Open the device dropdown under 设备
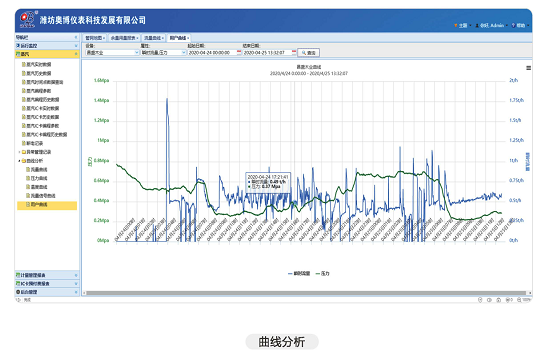The height and width of the screenshot is (362, 545). click(112, 53)
